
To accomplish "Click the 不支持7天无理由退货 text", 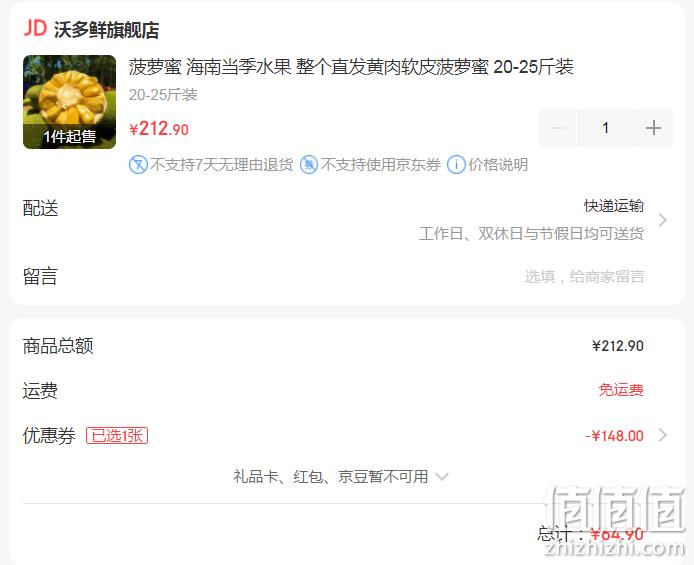I will click(222, 165).
